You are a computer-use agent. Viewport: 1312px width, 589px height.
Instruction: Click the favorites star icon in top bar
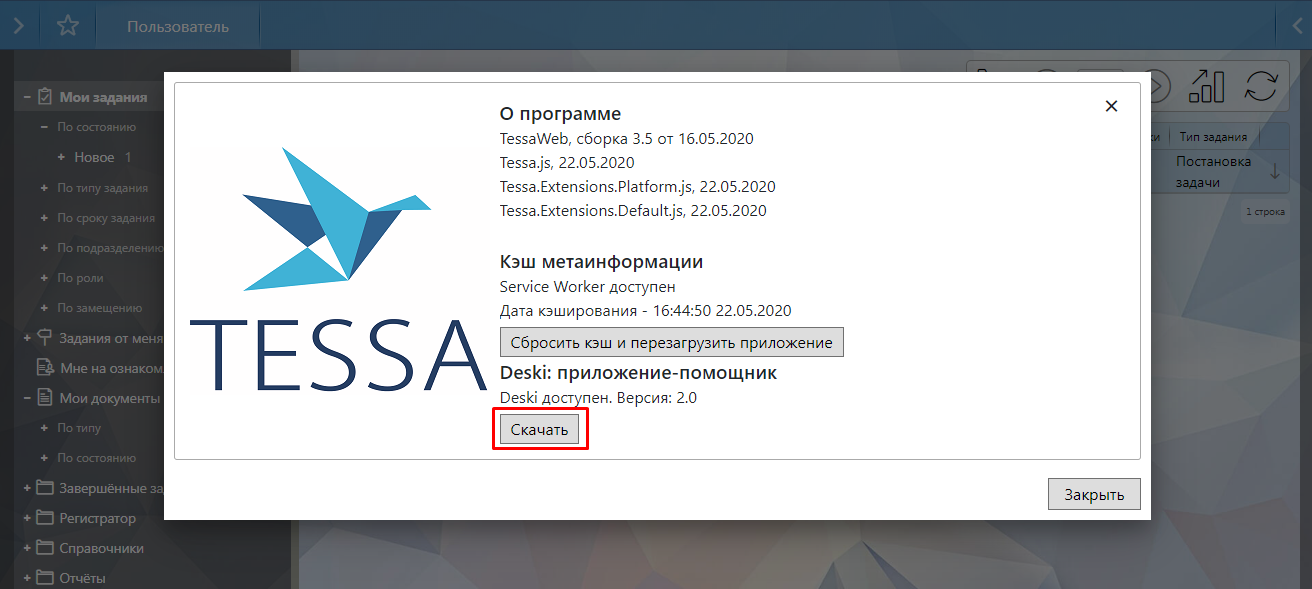[x=67, y=26]
